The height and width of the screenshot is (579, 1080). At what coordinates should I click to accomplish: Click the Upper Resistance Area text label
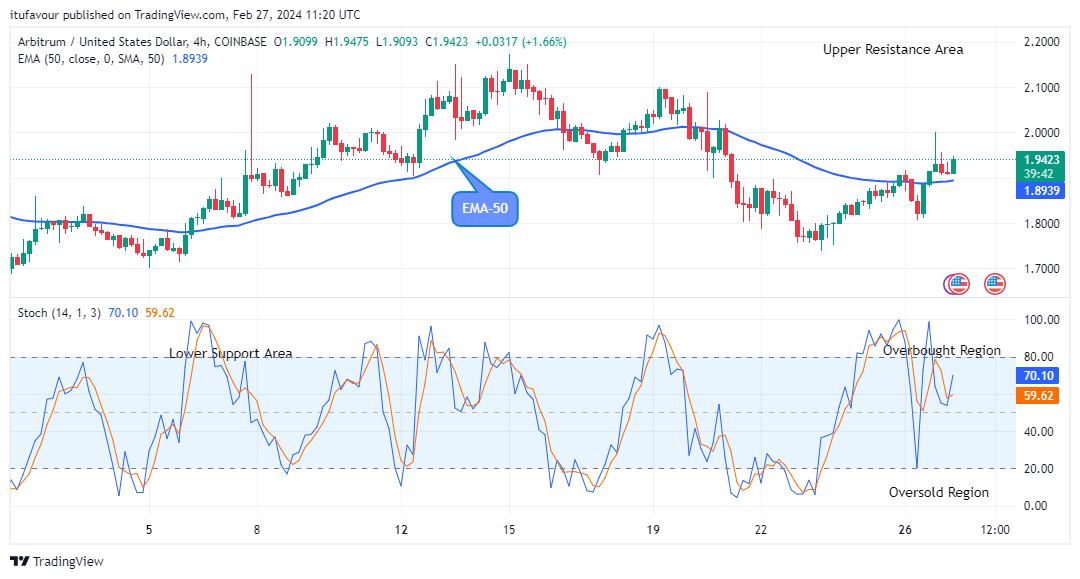893,50
